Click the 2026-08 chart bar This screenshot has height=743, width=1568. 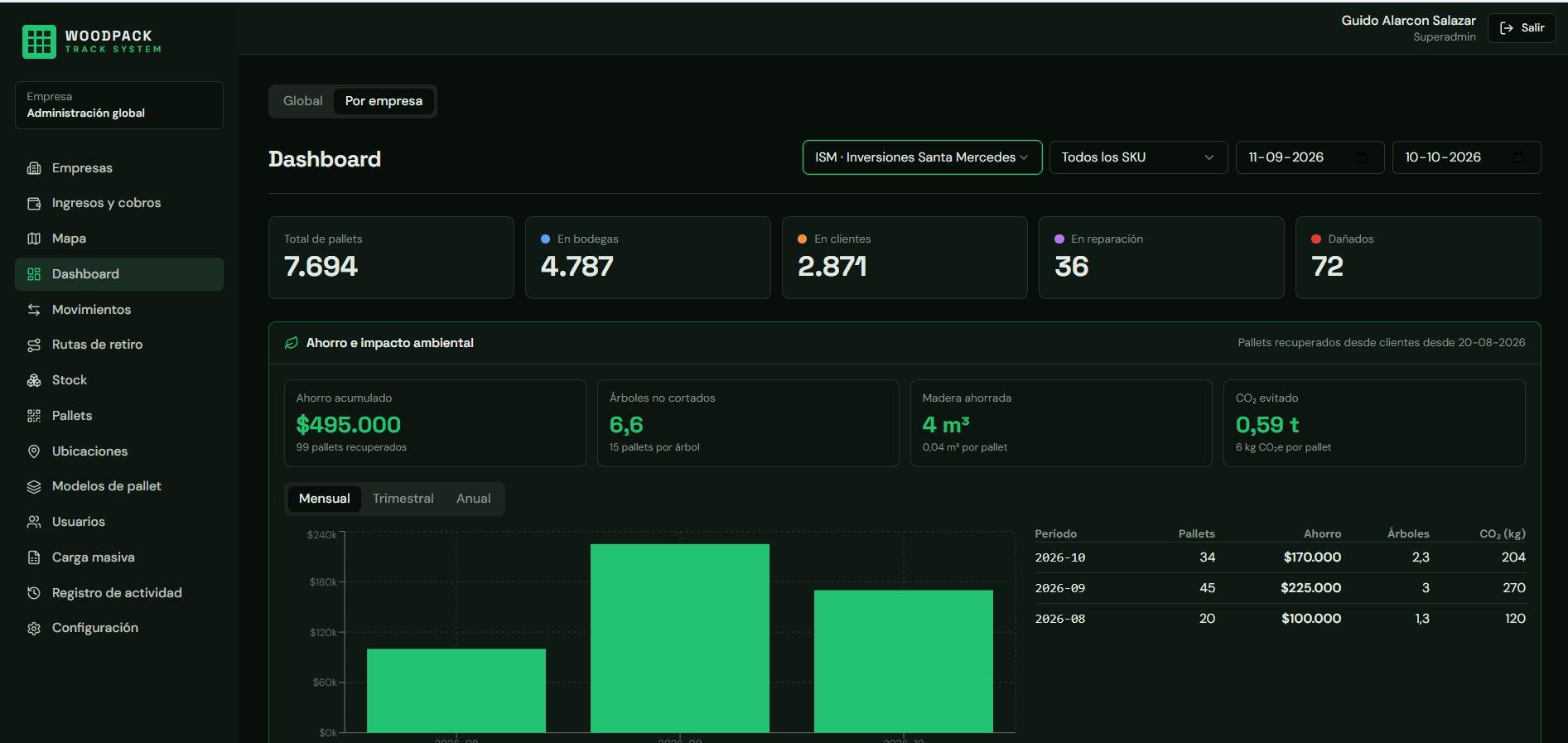click(x=456, y=691)
